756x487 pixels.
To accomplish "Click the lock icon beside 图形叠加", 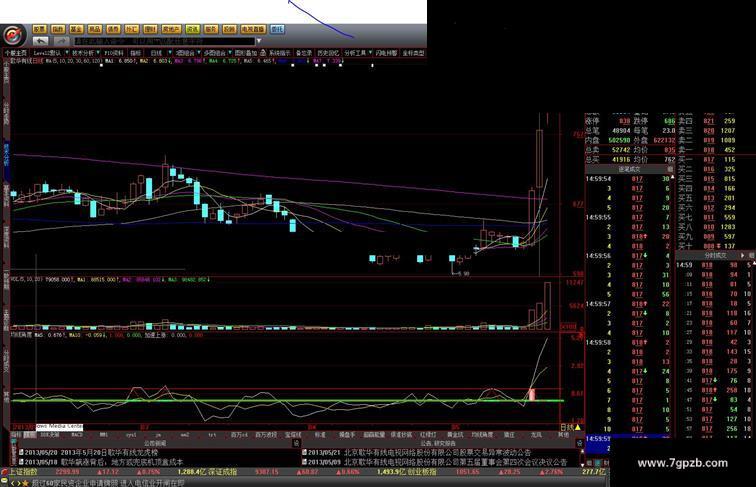I will pos(263,53).
